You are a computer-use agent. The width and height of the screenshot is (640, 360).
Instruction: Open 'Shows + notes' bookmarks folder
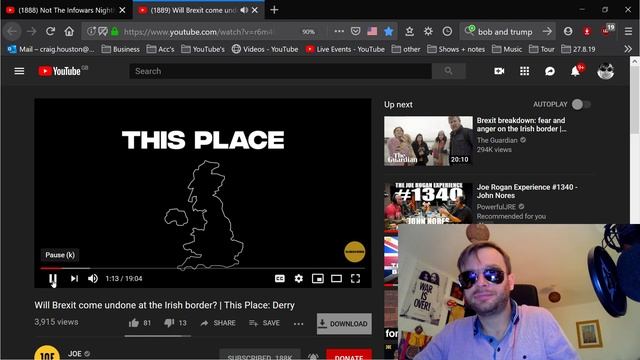click(456, 49)
